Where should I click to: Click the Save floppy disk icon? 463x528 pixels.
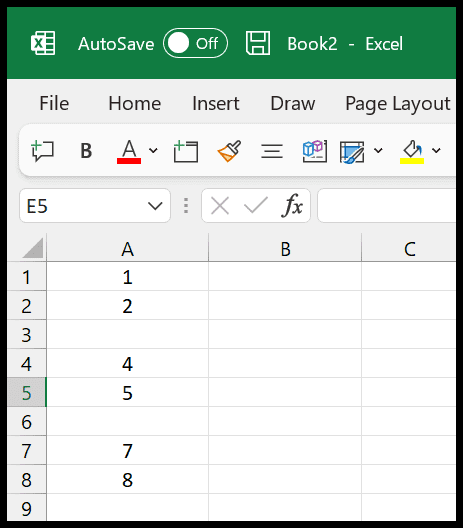258,43
